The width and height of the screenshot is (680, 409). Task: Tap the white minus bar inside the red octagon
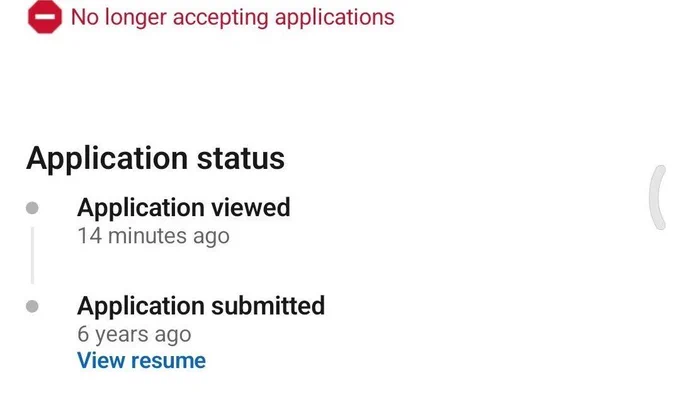point(45,16)
